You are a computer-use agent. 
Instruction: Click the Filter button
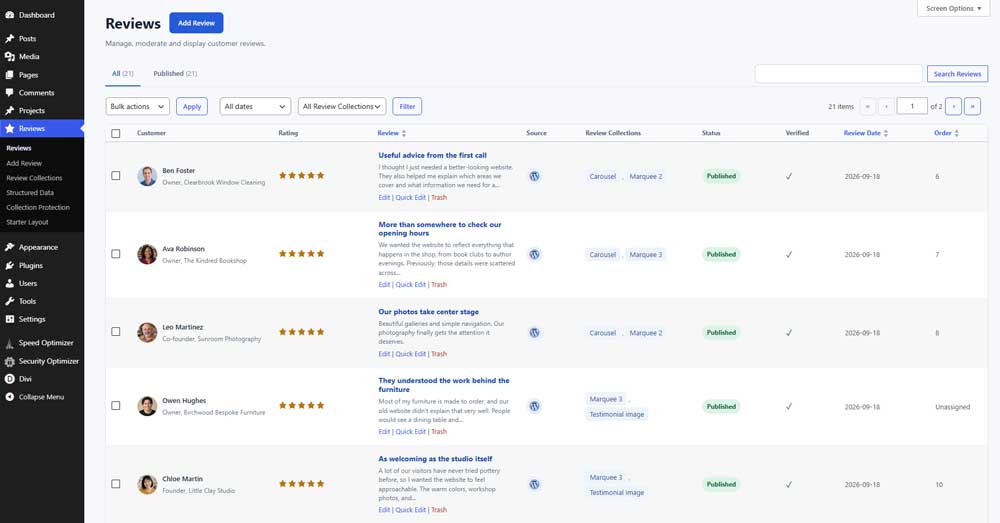coord(408,107)
